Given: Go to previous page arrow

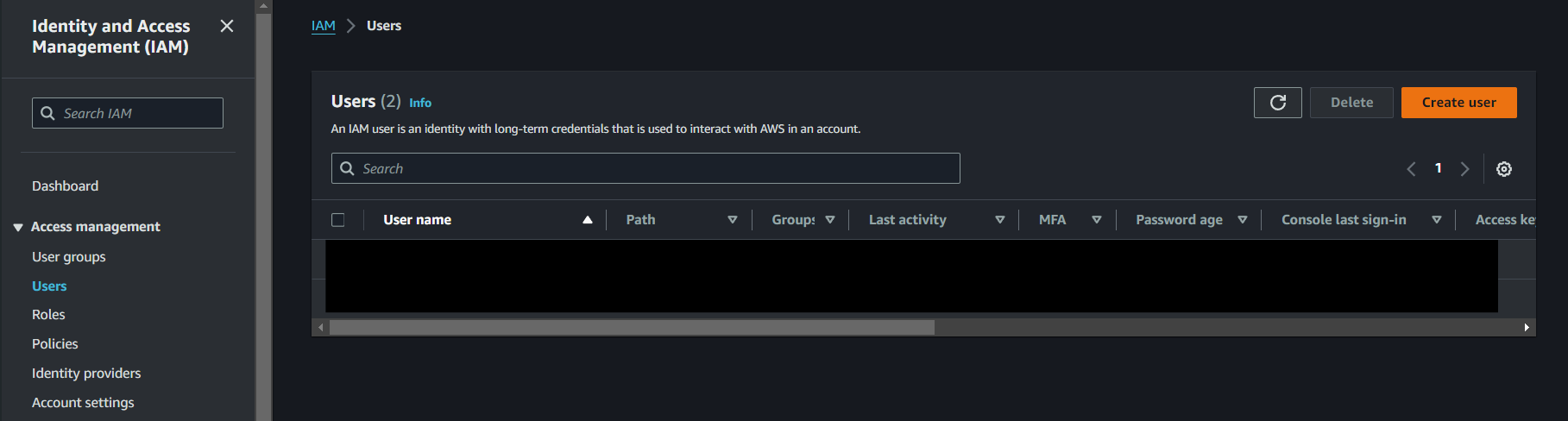Looking at the screenshot, I should tap(1411, 169).
